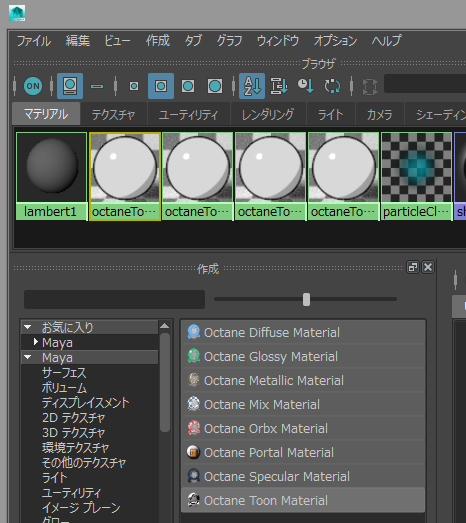The image size is (466, 523).
Task: Create an Octane Mix Material
Action: 303,405
